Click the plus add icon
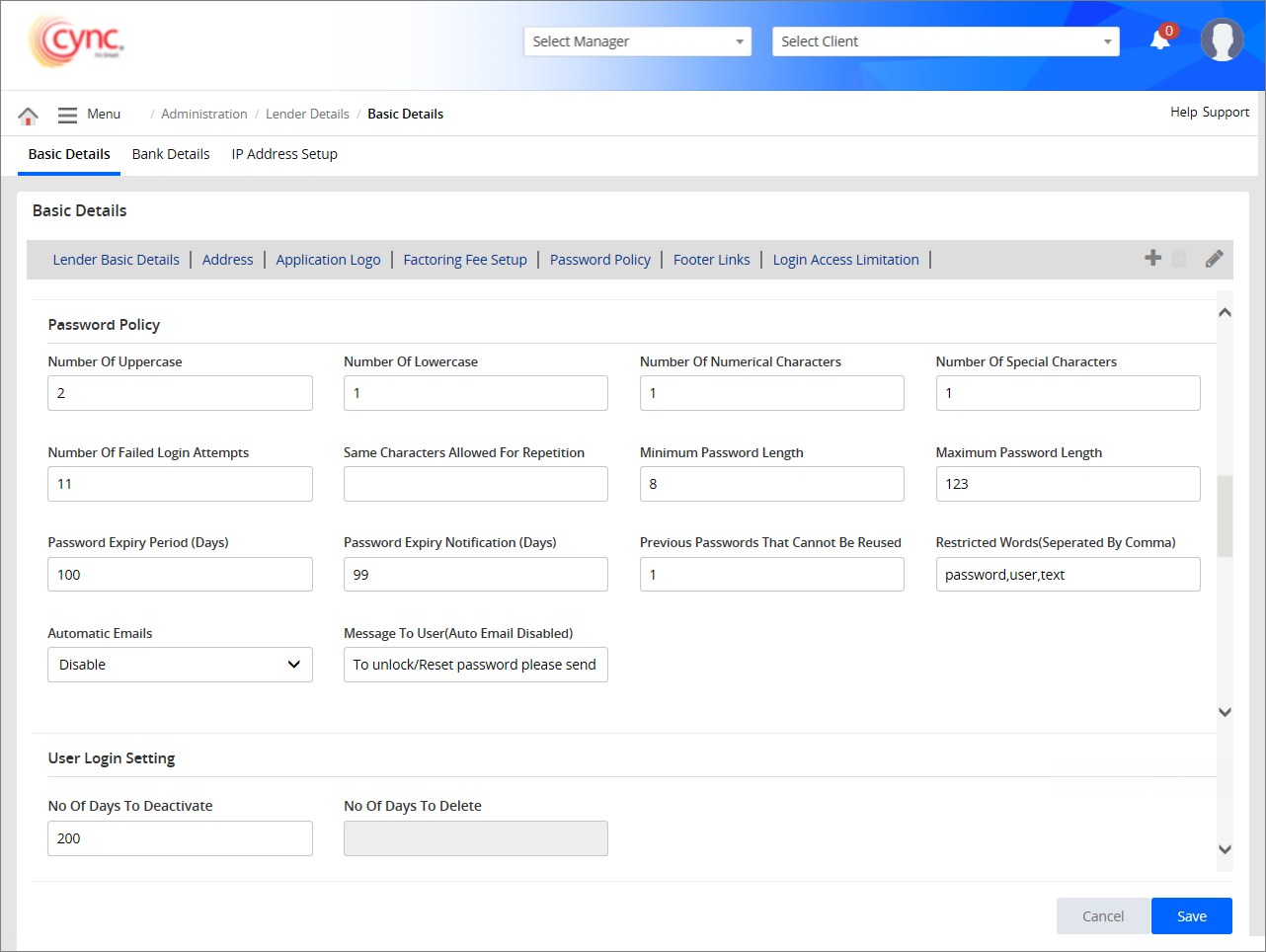Viewport: 1266px width, 952px height. click(x=1152, y=259)
